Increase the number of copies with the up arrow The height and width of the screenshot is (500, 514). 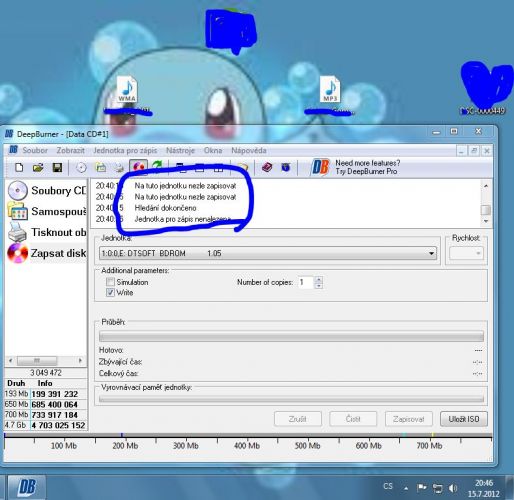(319, 279)
